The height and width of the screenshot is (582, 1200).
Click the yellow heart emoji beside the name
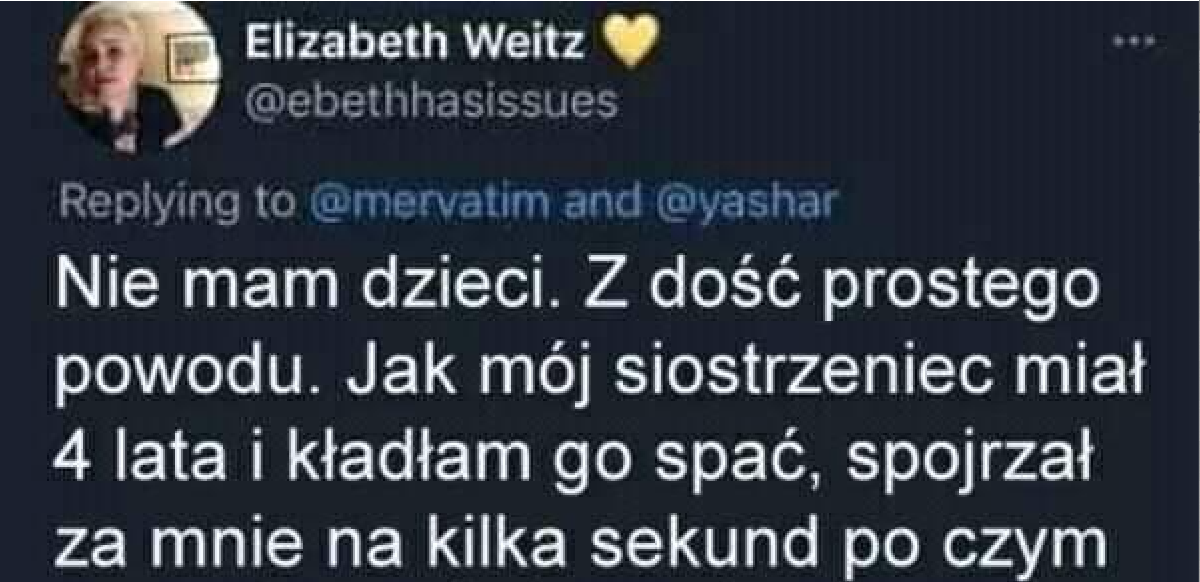pos(630,43)
